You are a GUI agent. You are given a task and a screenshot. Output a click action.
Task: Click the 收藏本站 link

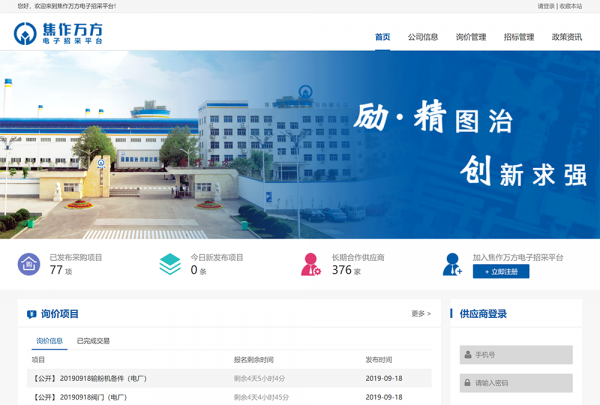[571, 6]
